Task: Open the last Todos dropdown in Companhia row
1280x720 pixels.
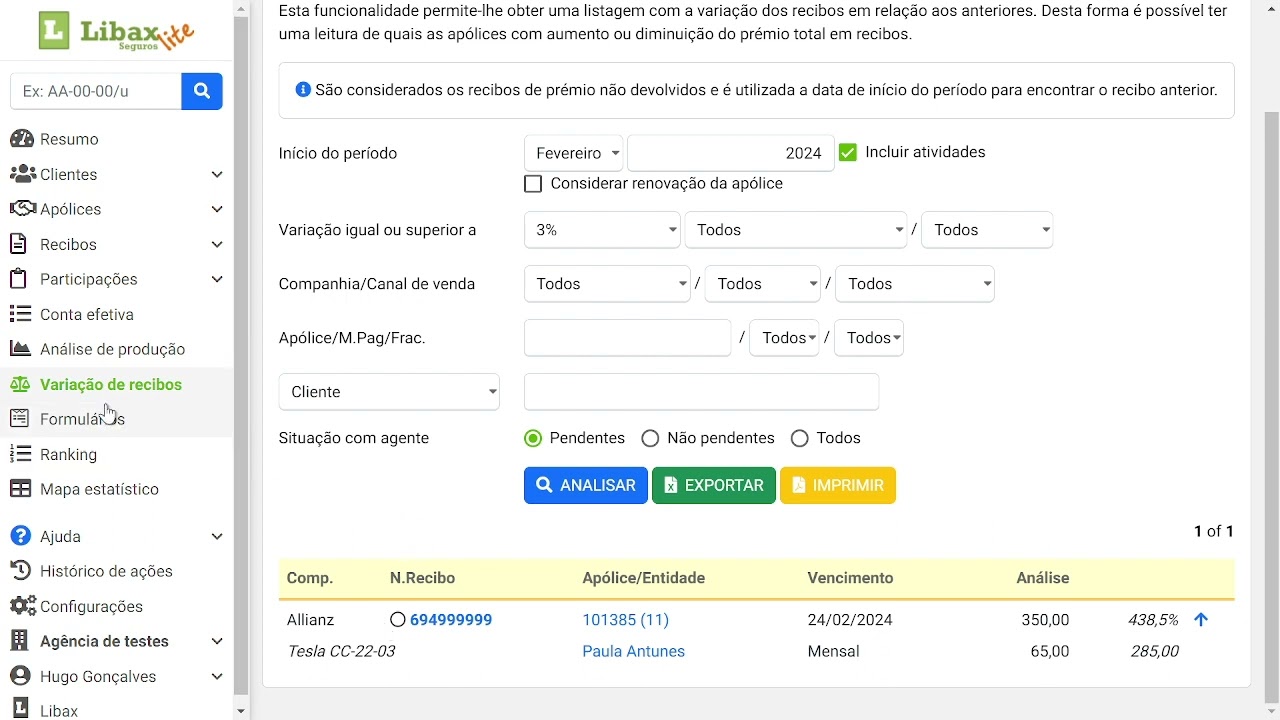Action: 915,284
